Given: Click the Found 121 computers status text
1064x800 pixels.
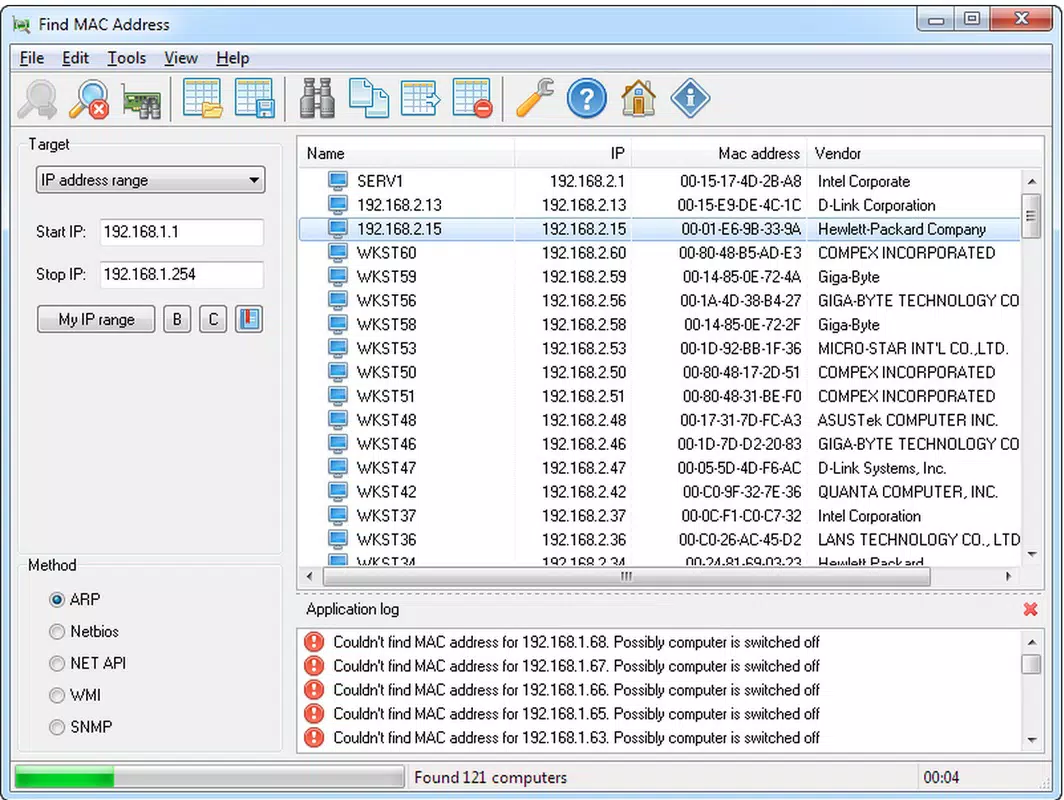Looking at the screenshot, I should point(491,778).
